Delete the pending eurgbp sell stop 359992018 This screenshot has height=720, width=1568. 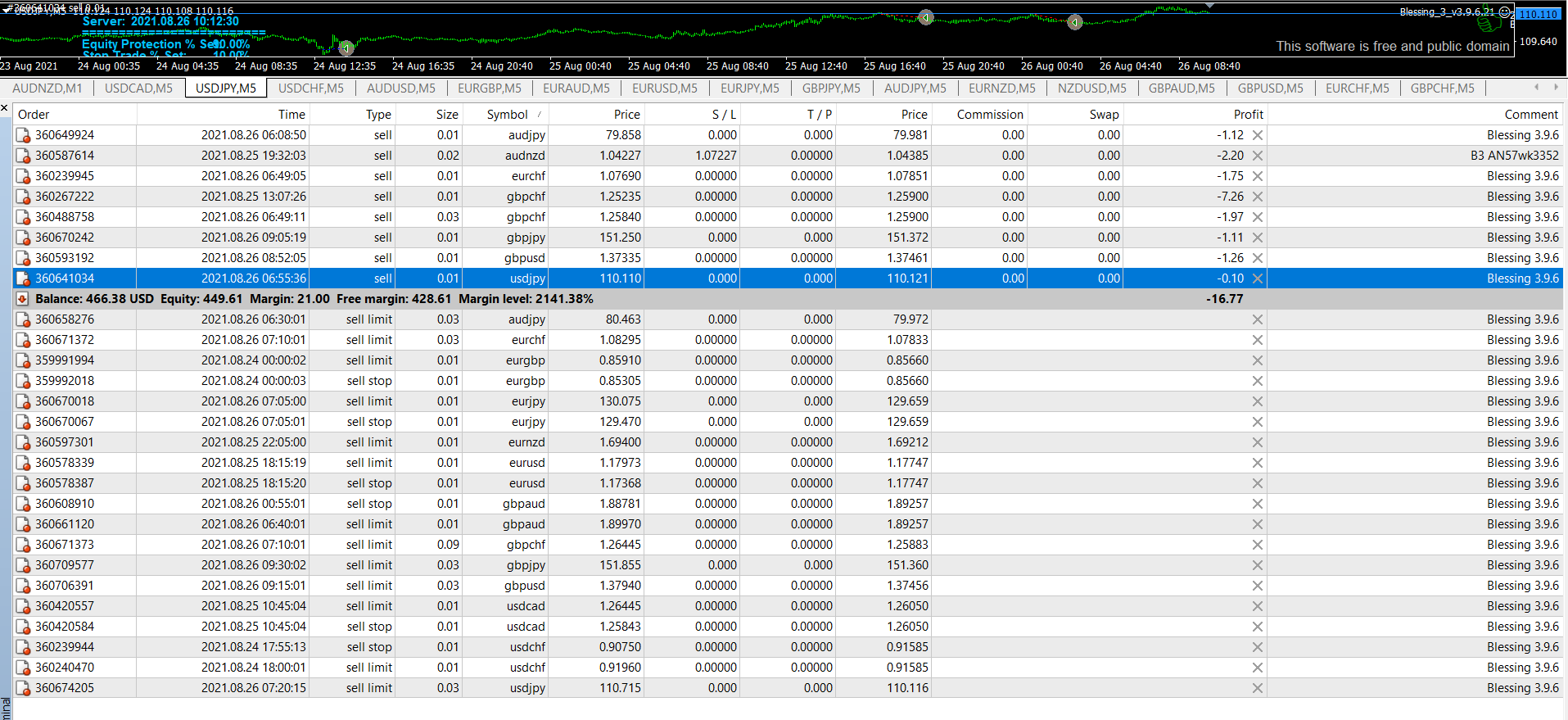(x=1258, y=381)
